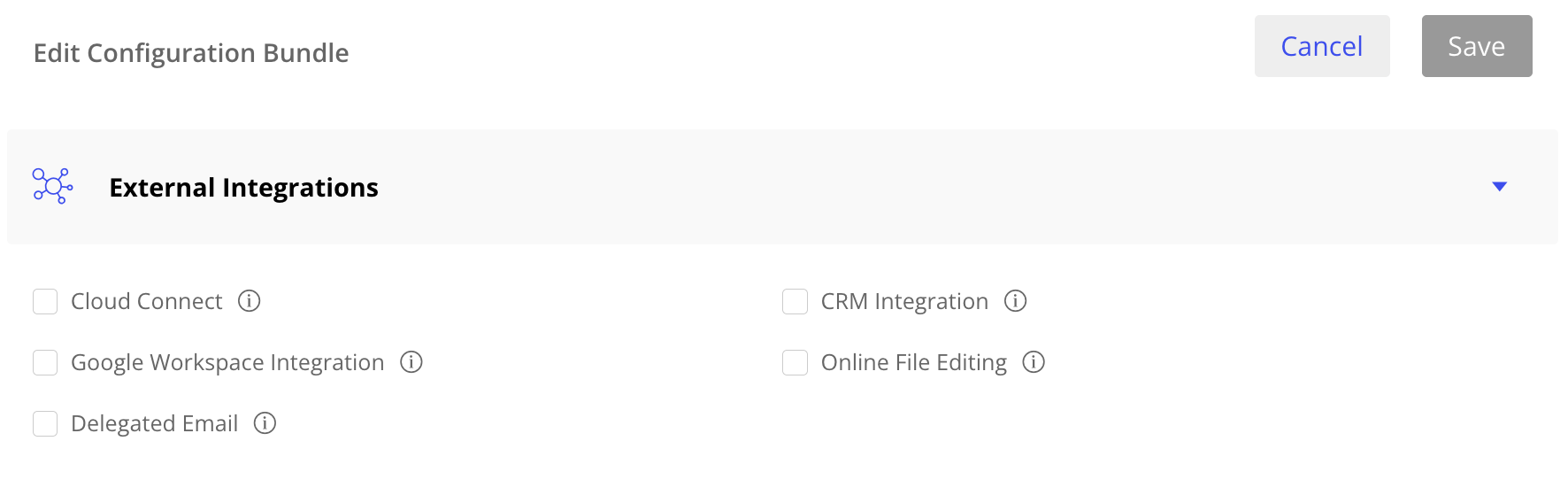Tick the CRM Integration checkbox
1568x503 pixels.
click(x=795, y=302)
